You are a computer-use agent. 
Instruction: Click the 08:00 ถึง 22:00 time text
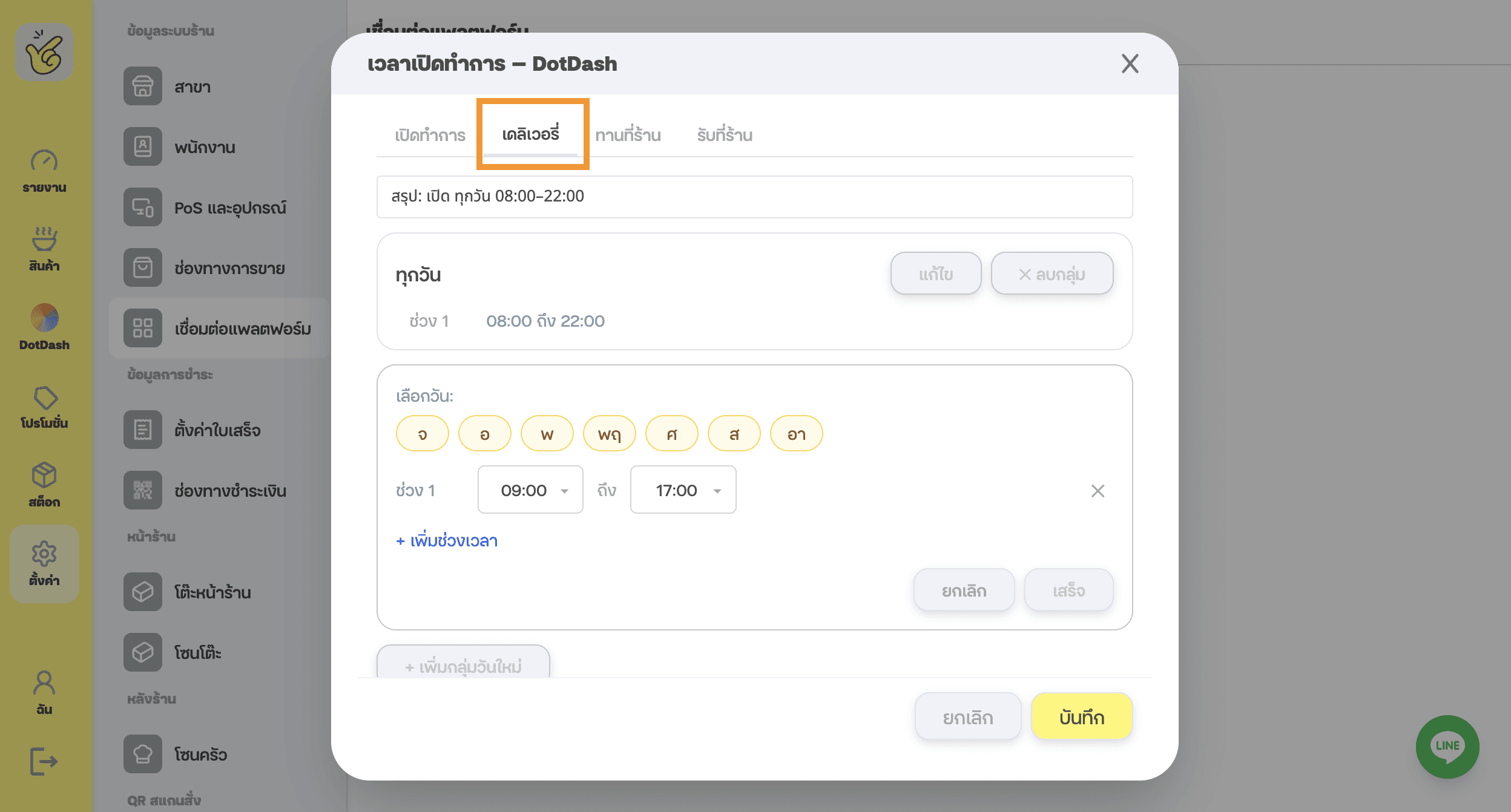(545, 321)
